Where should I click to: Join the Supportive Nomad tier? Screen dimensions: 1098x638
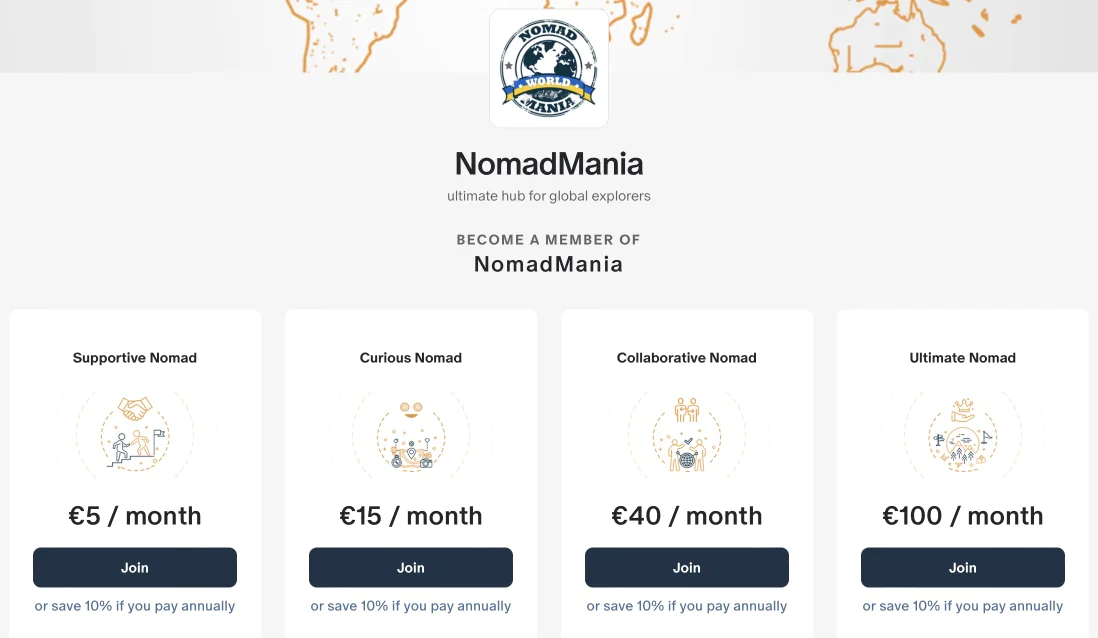(x=135, y=567)
